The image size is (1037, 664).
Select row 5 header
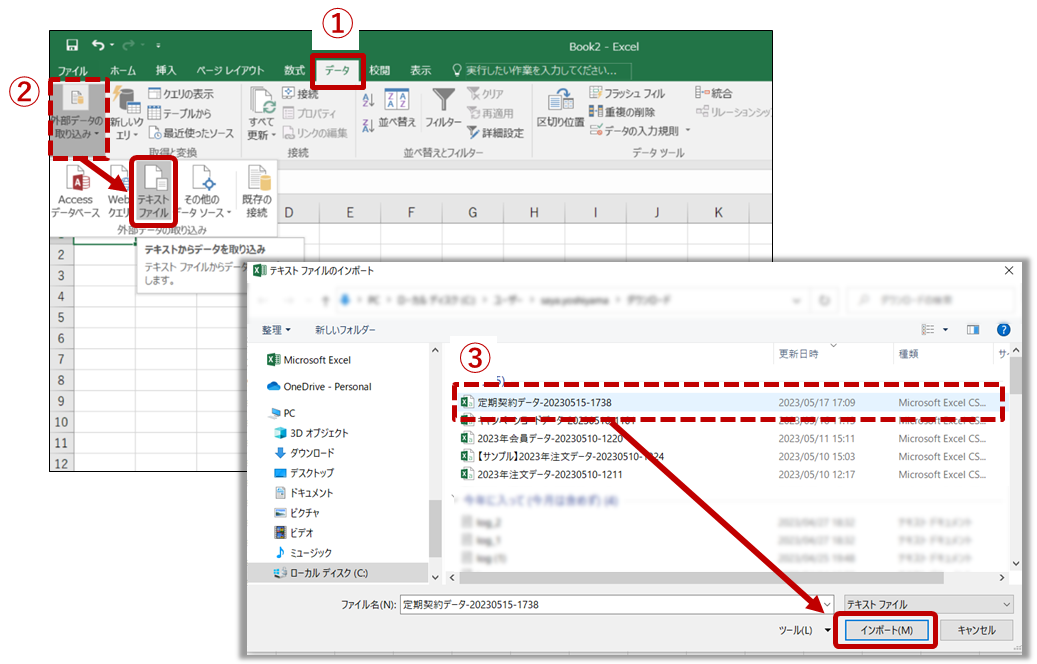[62, 317]
